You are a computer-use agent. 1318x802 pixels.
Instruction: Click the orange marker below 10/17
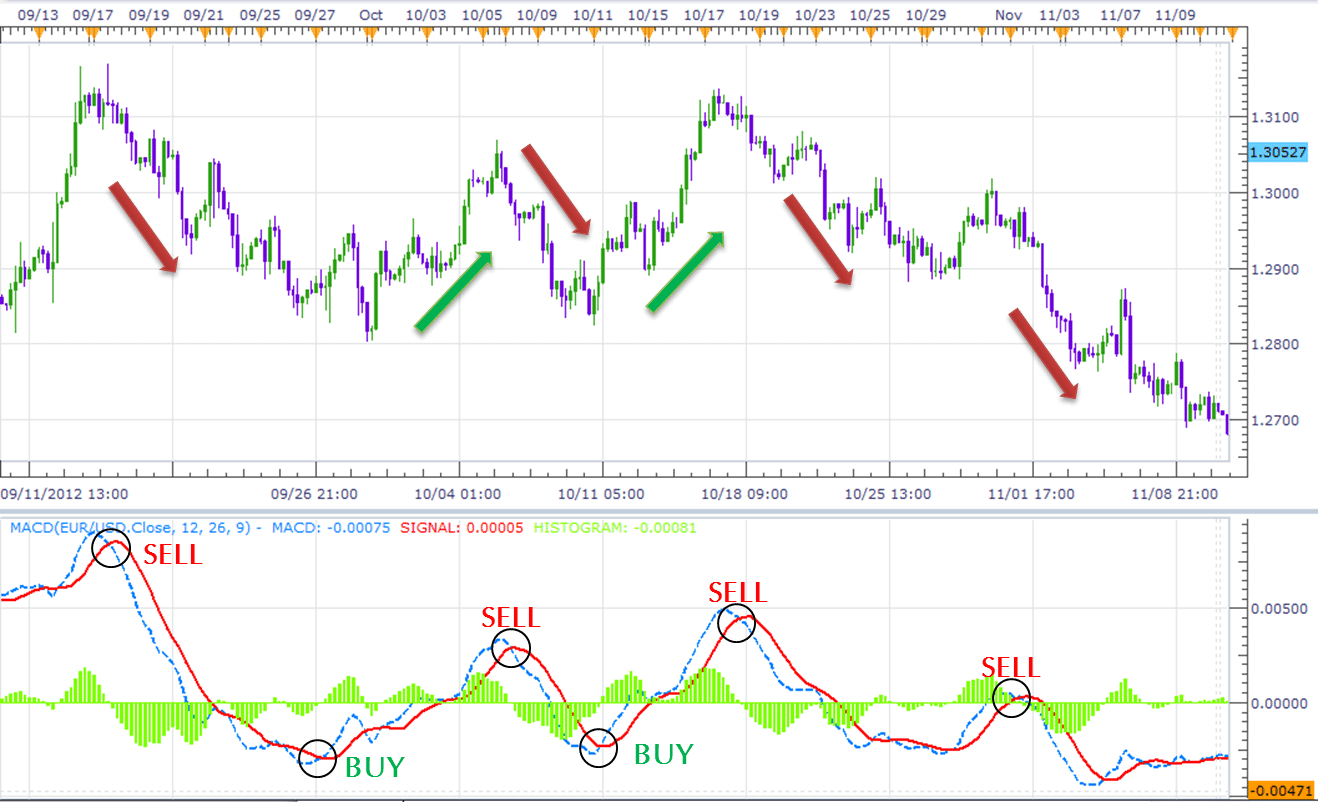pyautogui.click(x=705, y=33)
